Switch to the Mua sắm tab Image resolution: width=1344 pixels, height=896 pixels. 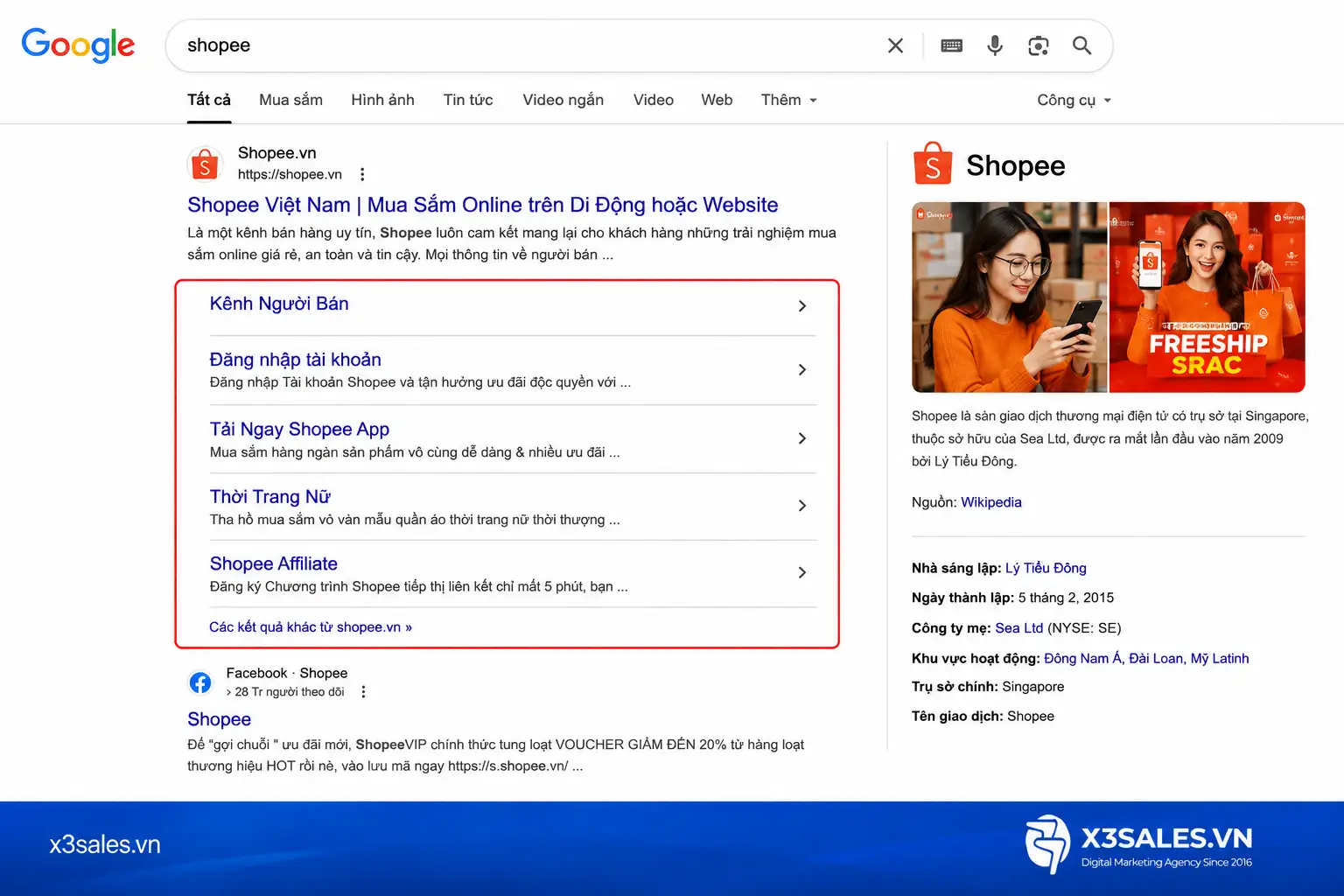[290, 100]
